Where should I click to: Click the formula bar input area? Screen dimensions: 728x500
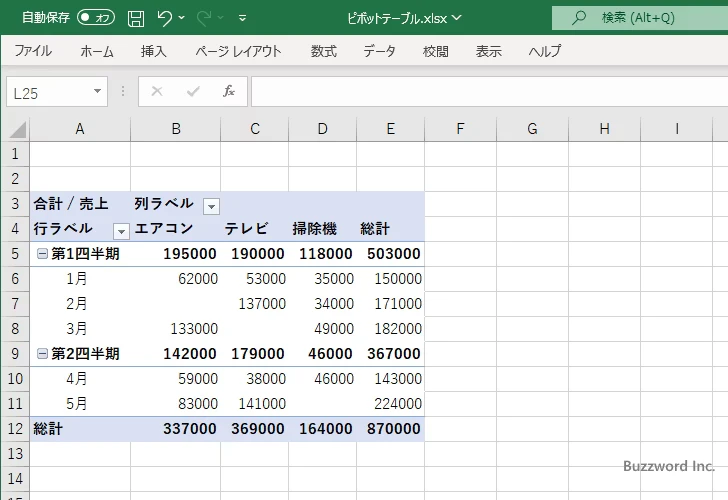click(489, 92)
